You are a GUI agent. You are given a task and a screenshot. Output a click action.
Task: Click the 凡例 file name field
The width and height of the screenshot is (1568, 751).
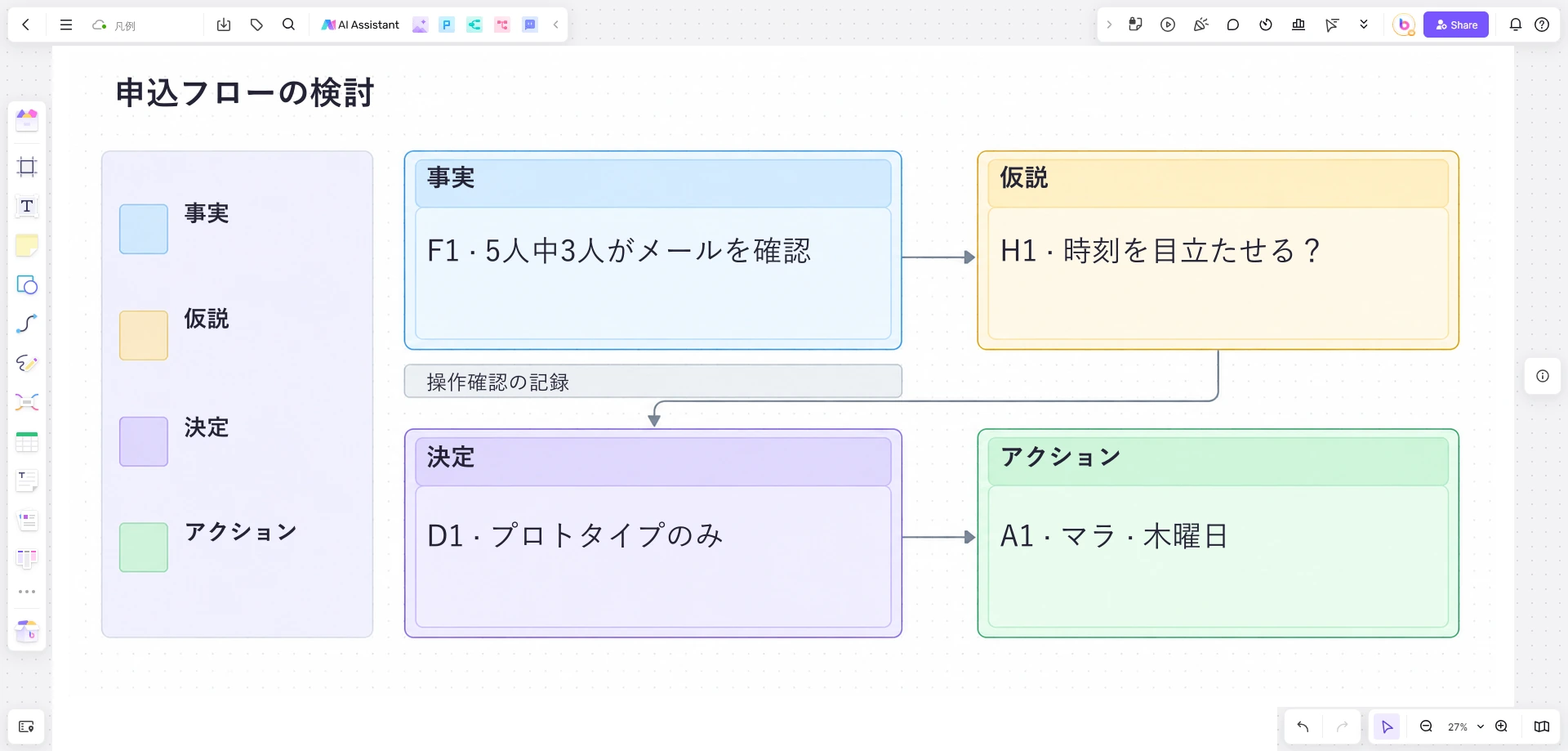pyautogui.click(x=125, y=25)
